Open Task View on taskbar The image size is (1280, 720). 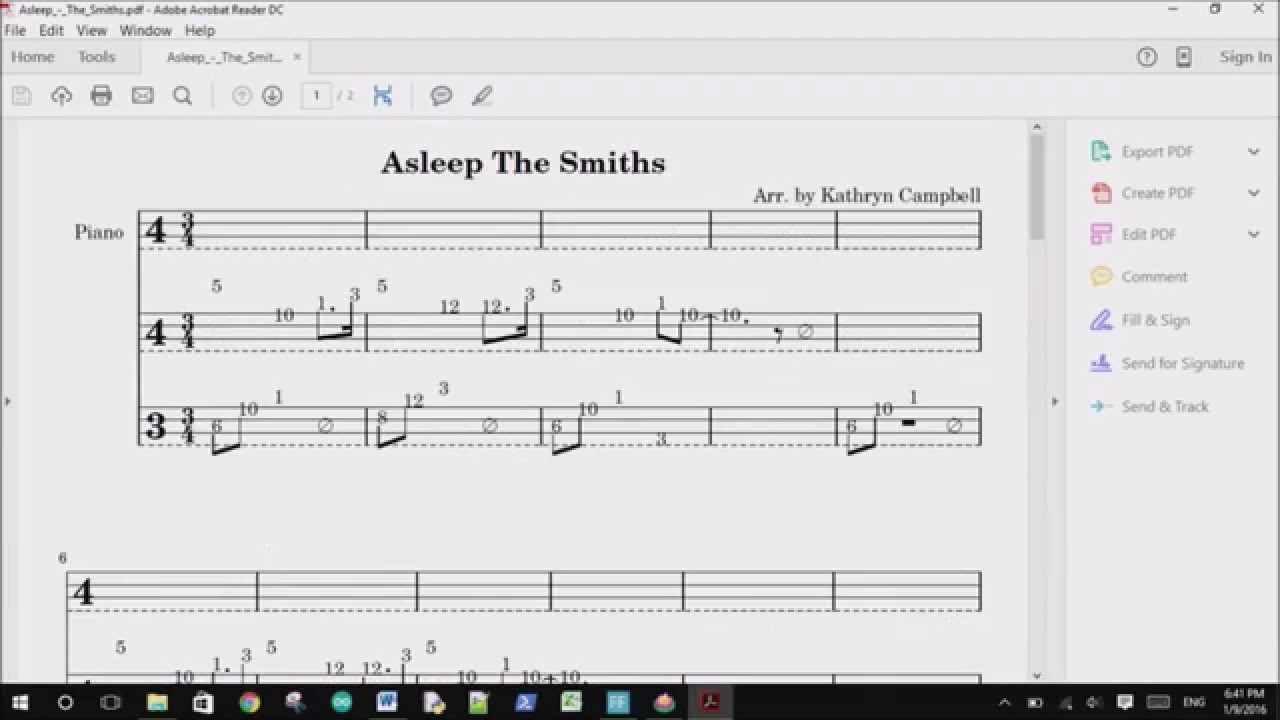pyautogui.click(x=111, y=702)
